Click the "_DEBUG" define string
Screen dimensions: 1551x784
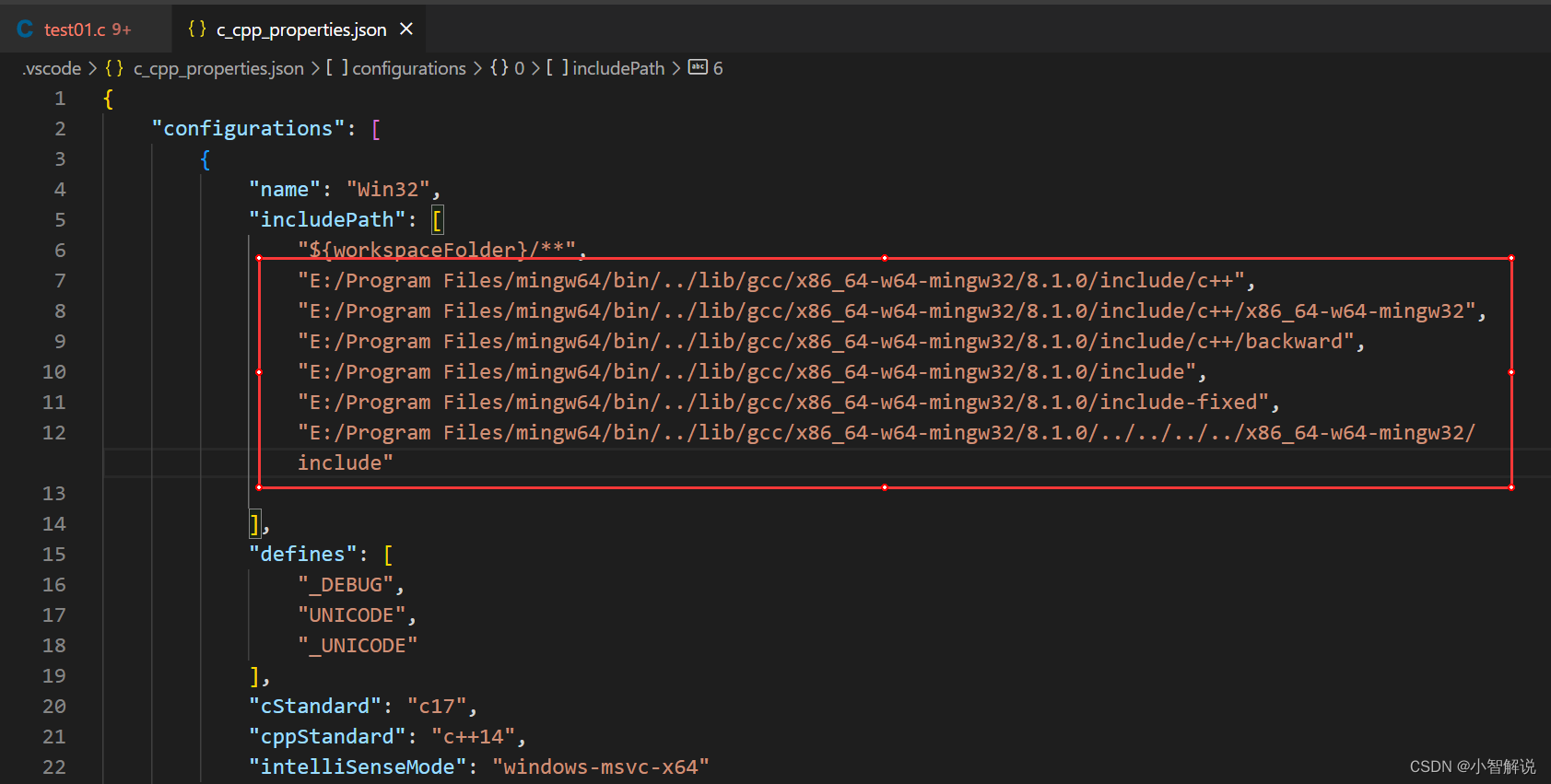pyautogui.click(x=346, y=585)
